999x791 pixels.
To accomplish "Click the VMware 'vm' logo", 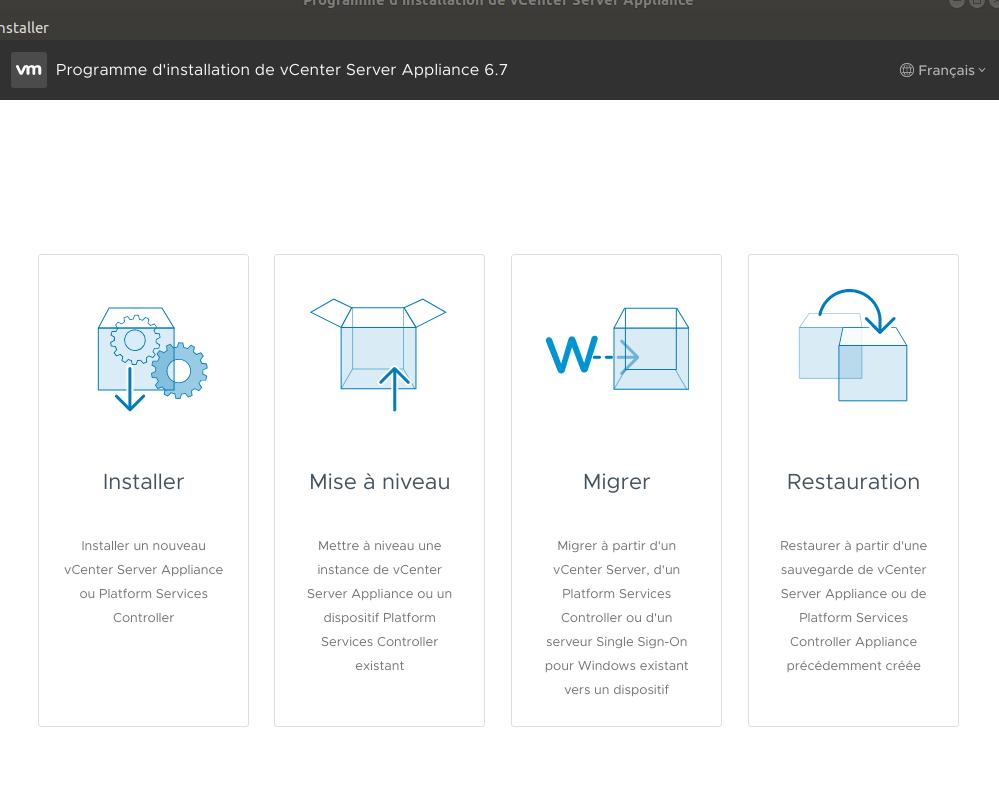I will pos(29,70).
